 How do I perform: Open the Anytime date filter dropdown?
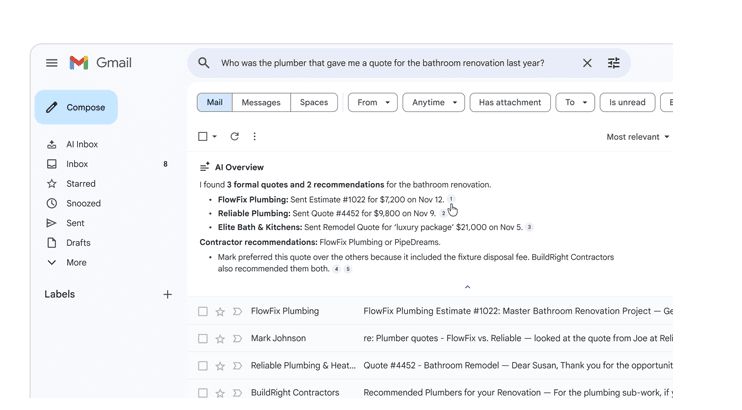point(435,102)
